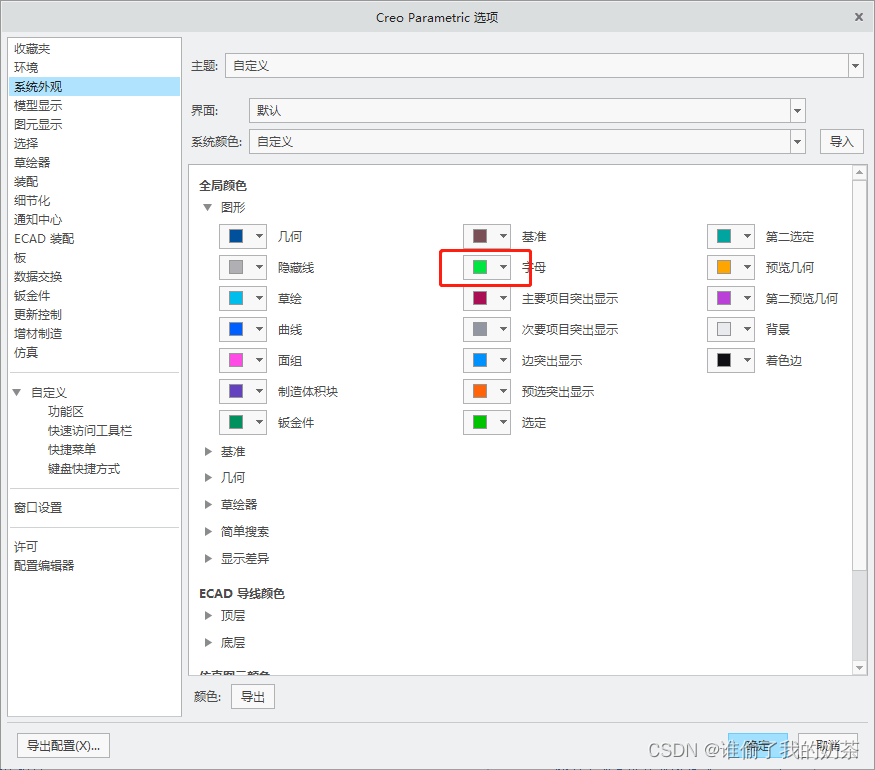
Task: Select 模型显示 in the left list
Action: point(38,106)
